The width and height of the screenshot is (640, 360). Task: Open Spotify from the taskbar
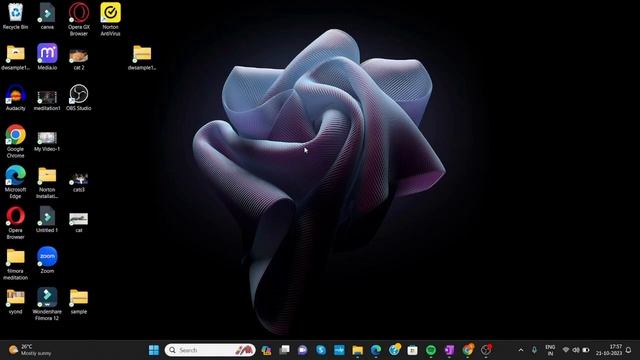click(431, 350)
